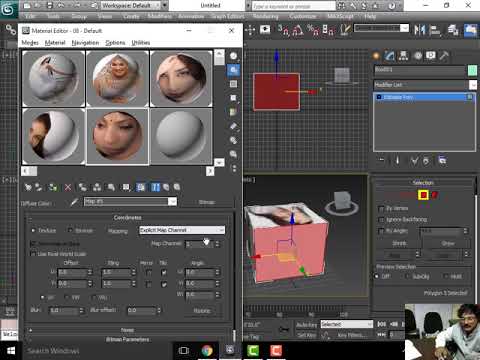Open Options menu in Material Editor
Image resolution: width=480 pixels, height=360 pixels.
coord(115,43)
